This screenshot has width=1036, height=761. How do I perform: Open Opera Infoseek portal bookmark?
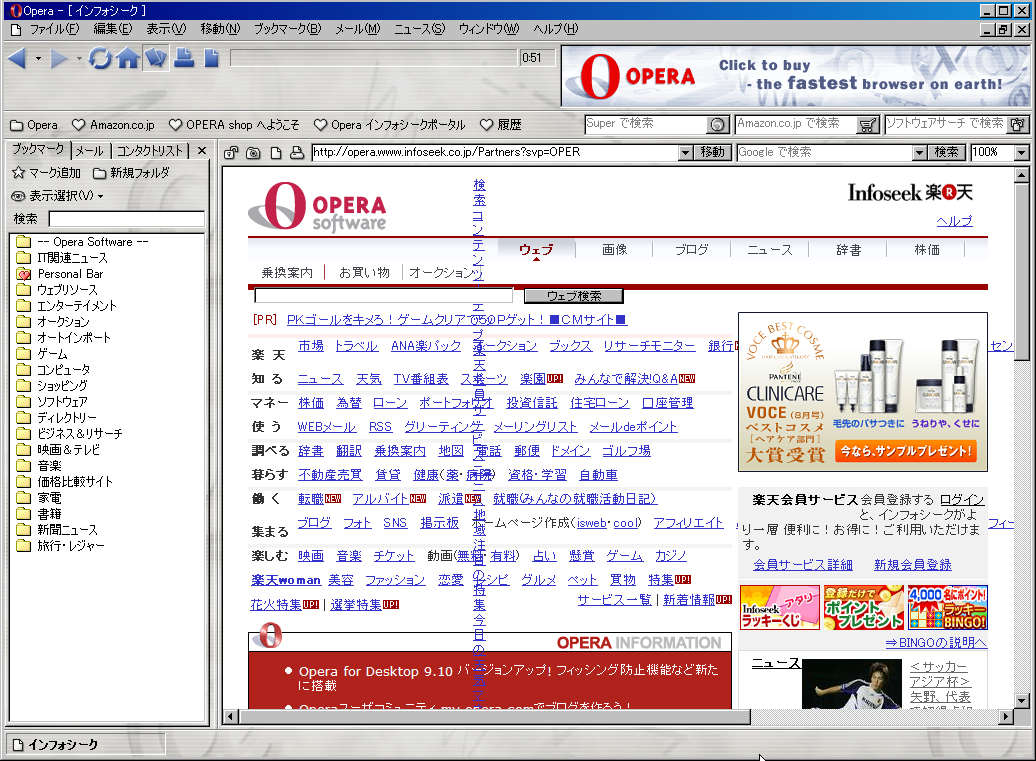pos(389,125)
